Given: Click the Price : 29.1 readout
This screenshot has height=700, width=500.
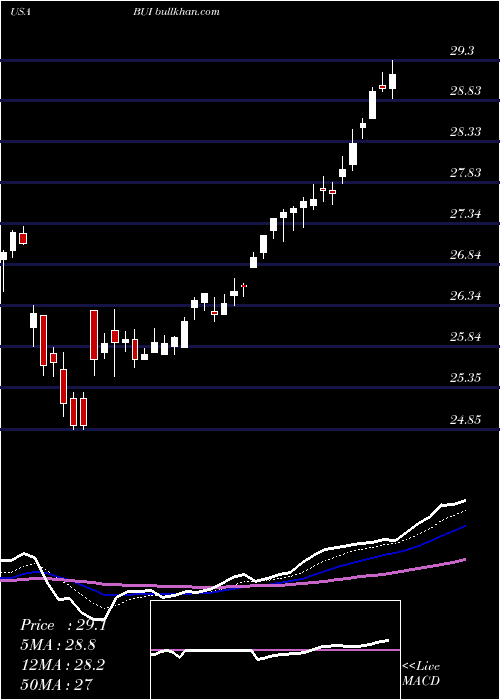Looking at the screenshot, I should [63, 625].
